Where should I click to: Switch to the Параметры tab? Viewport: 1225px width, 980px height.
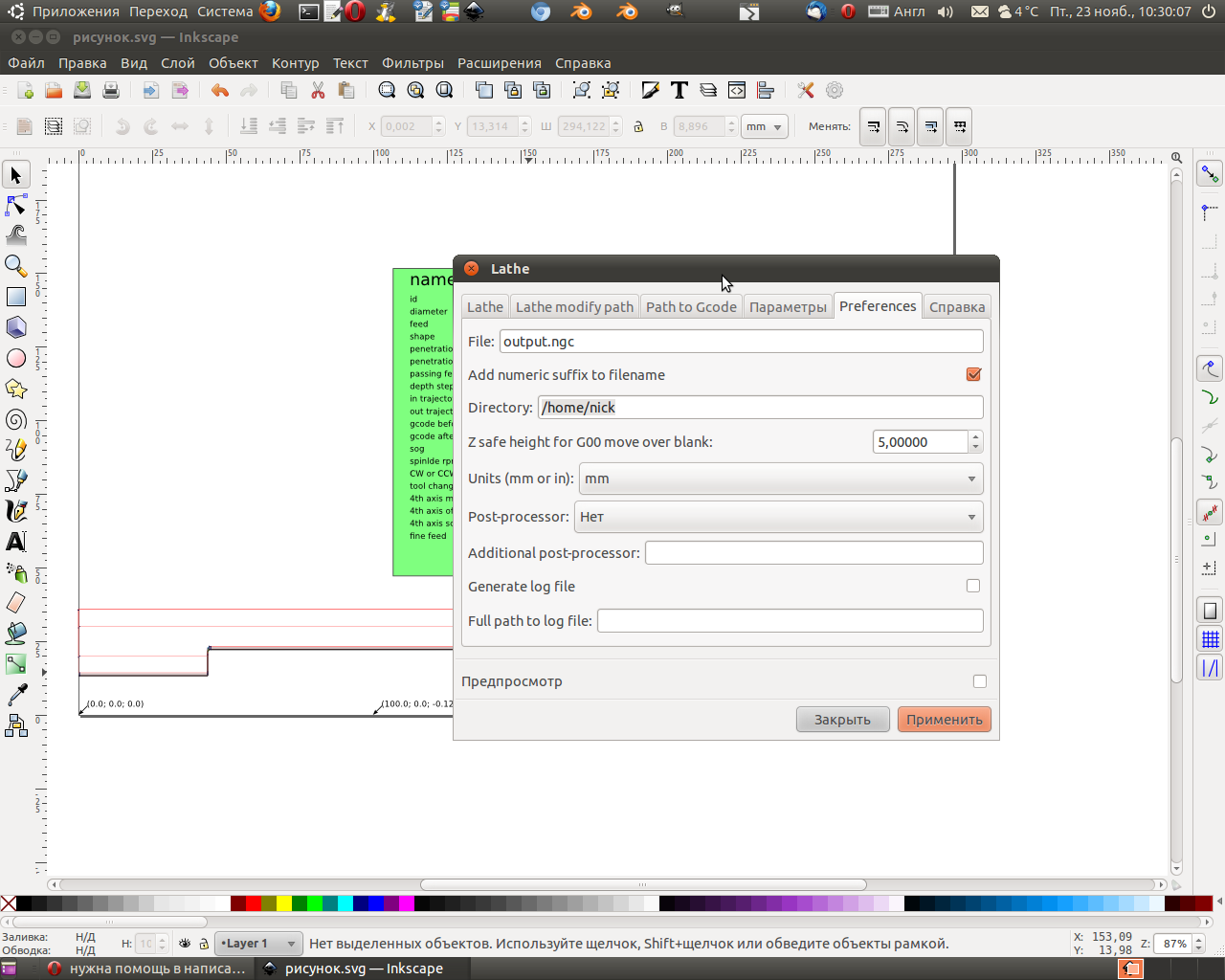click(x=788, y=306)
